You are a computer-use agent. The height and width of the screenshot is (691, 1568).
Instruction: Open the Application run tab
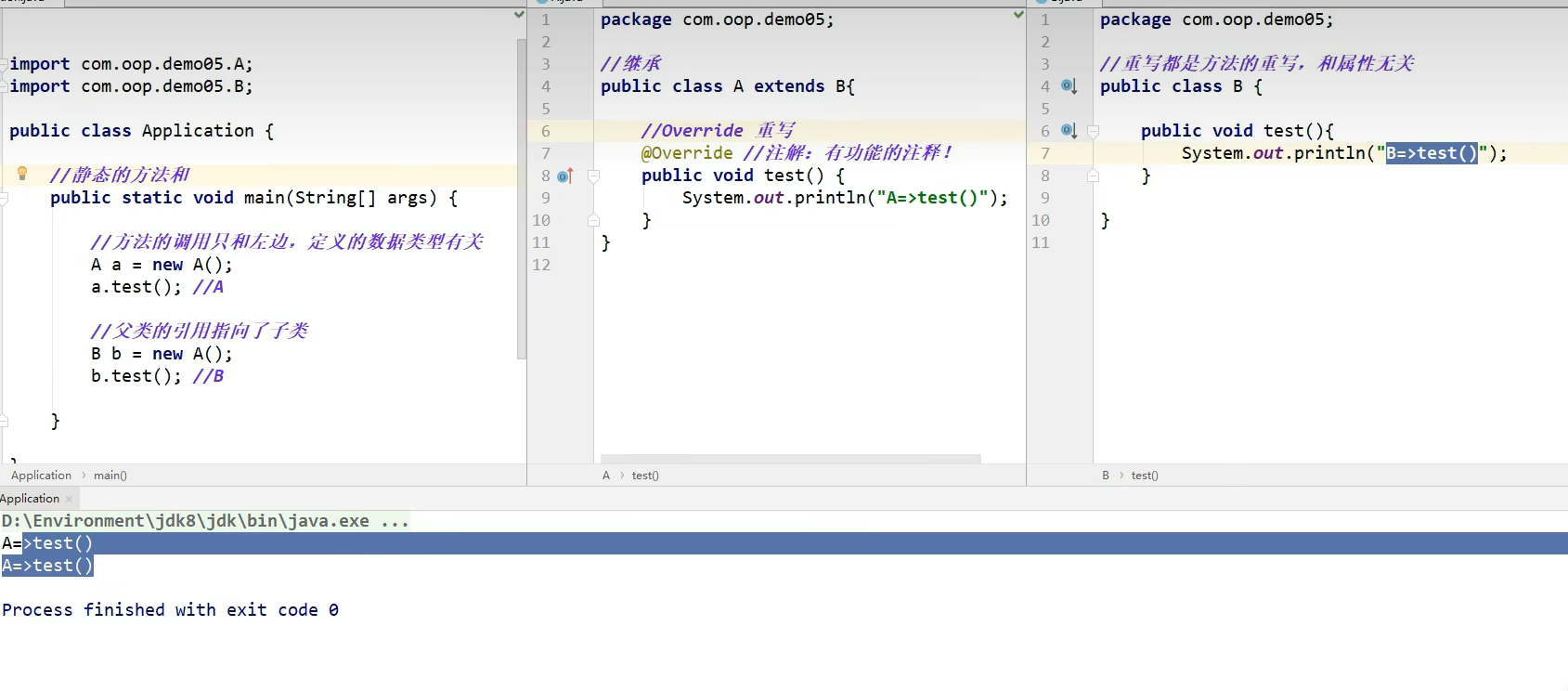[x=30, y=499]
